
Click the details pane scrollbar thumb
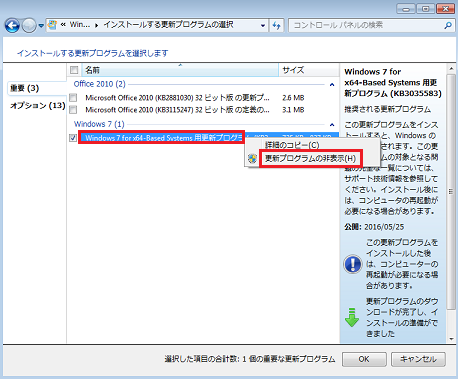451,192
